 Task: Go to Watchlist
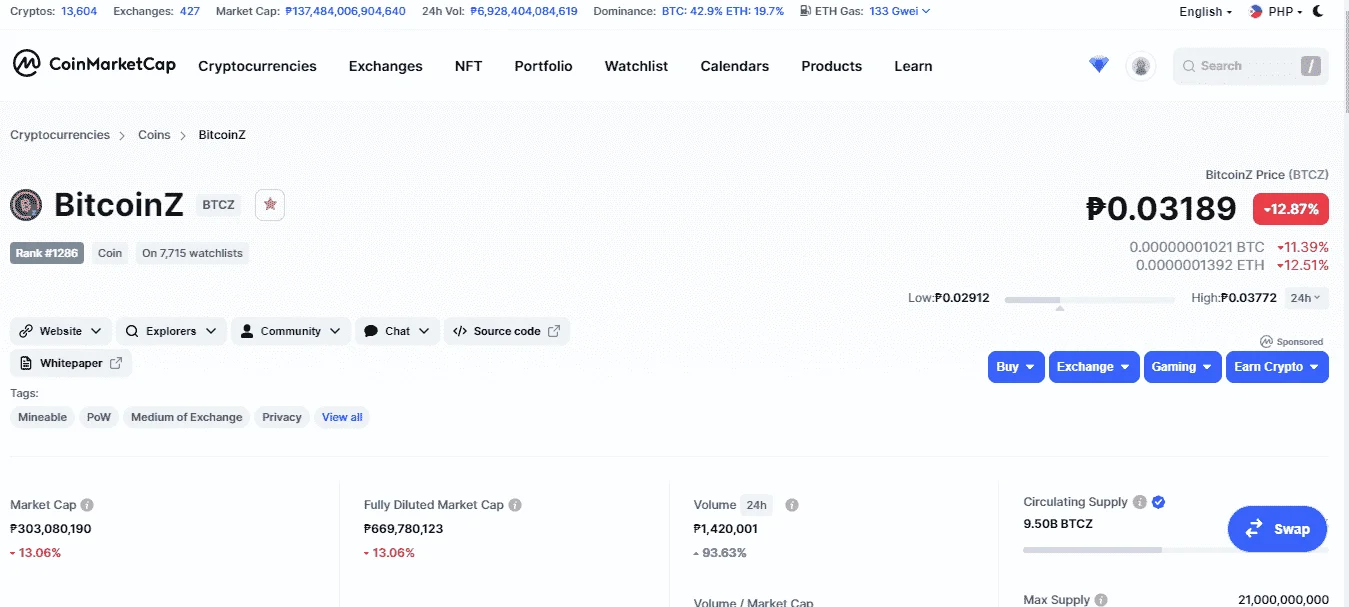(x=636, y=66)
